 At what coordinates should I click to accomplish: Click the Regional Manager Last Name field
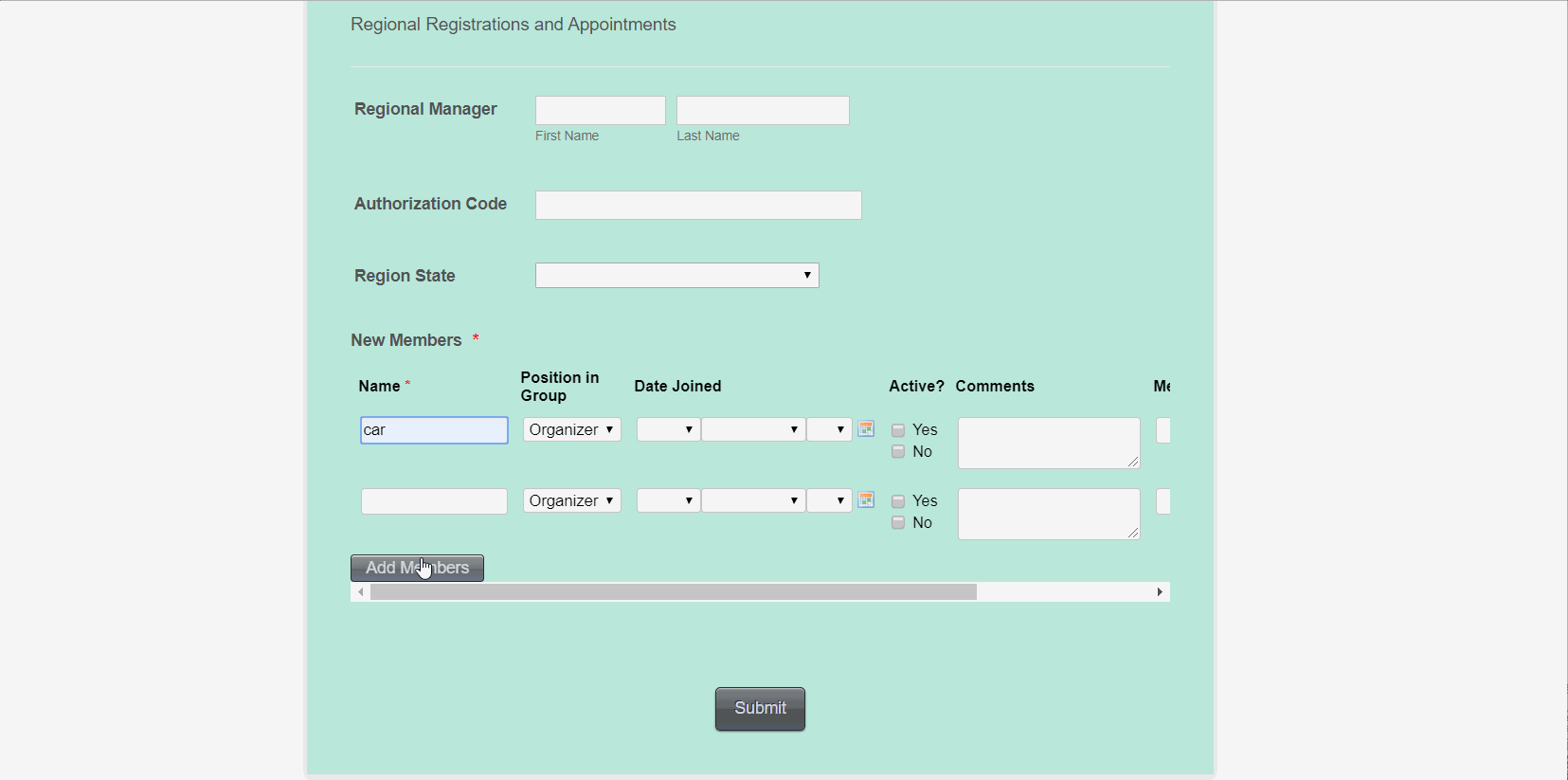pyautogui.click(x=763, y=111)
